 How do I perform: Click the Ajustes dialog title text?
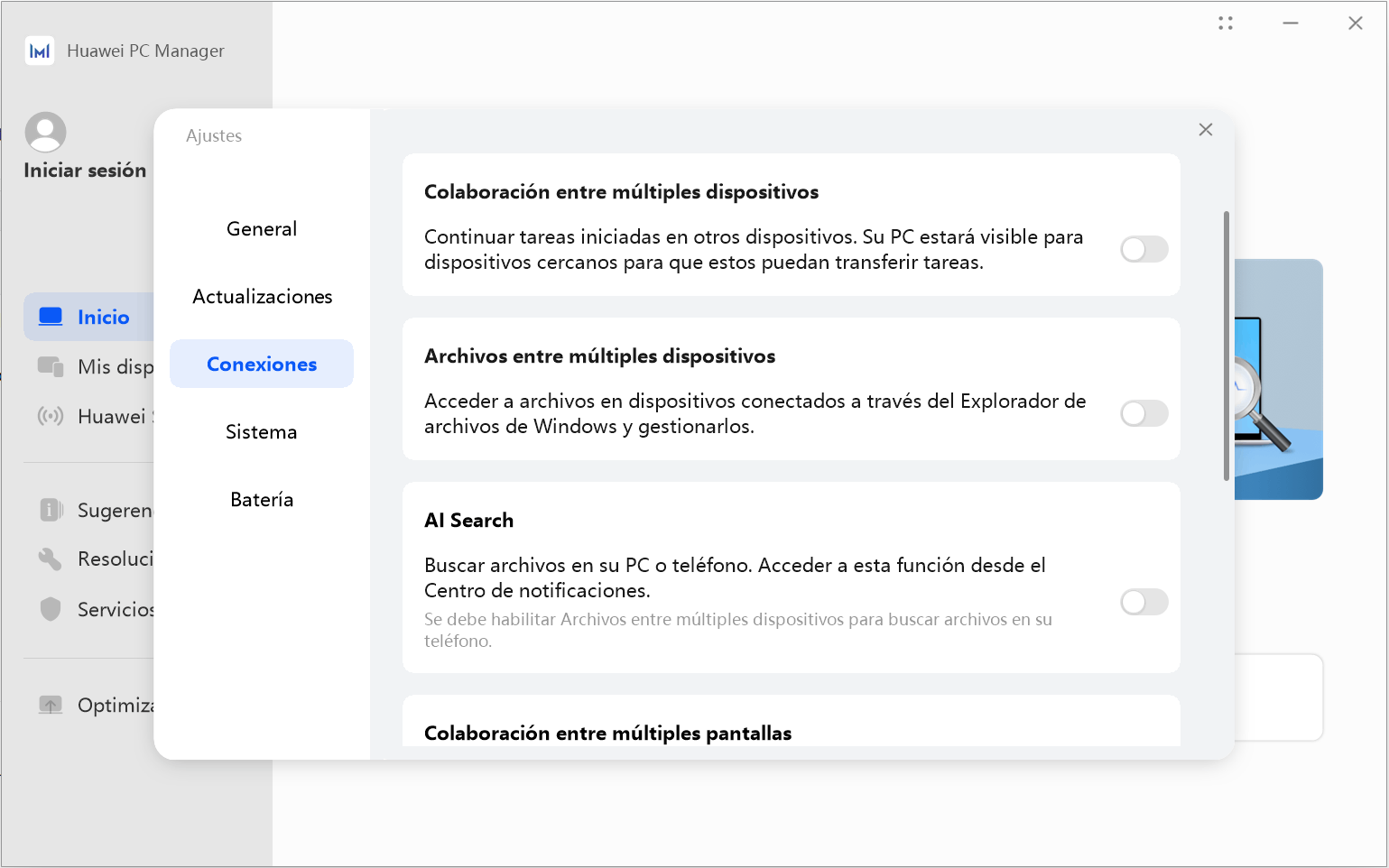214,135
